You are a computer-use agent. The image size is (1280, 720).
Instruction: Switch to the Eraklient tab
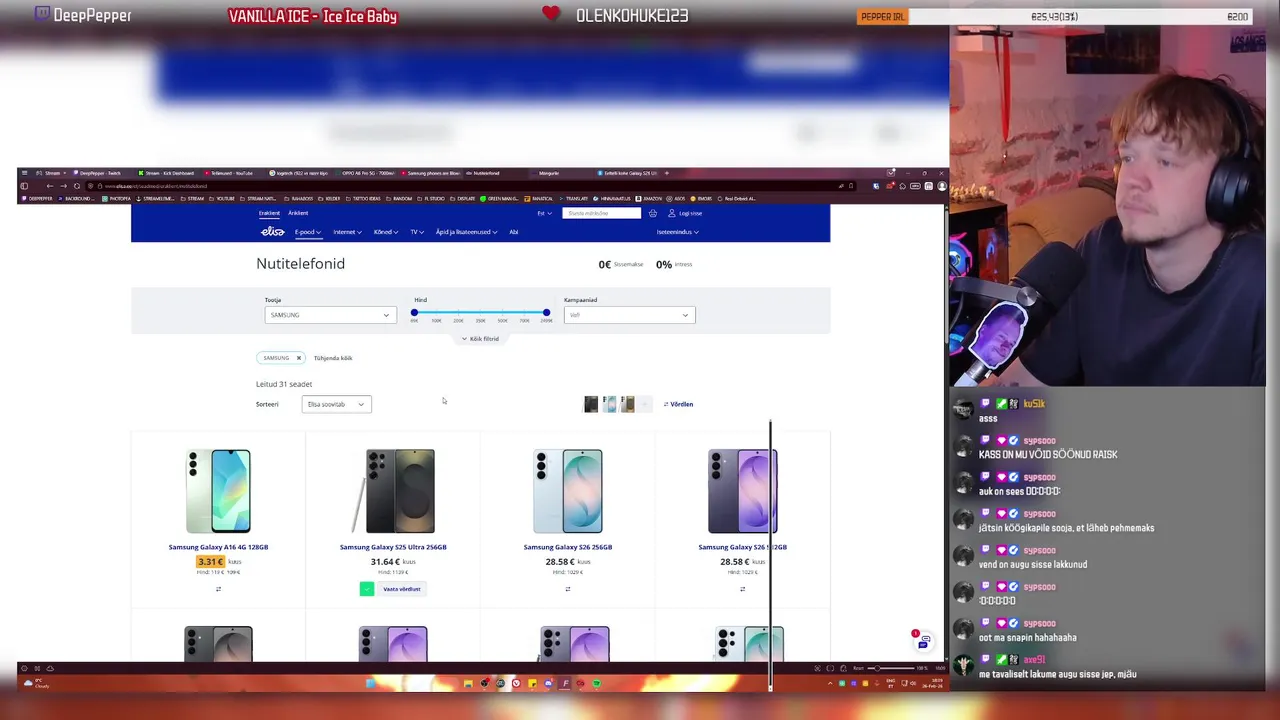[x=270, y=213]
